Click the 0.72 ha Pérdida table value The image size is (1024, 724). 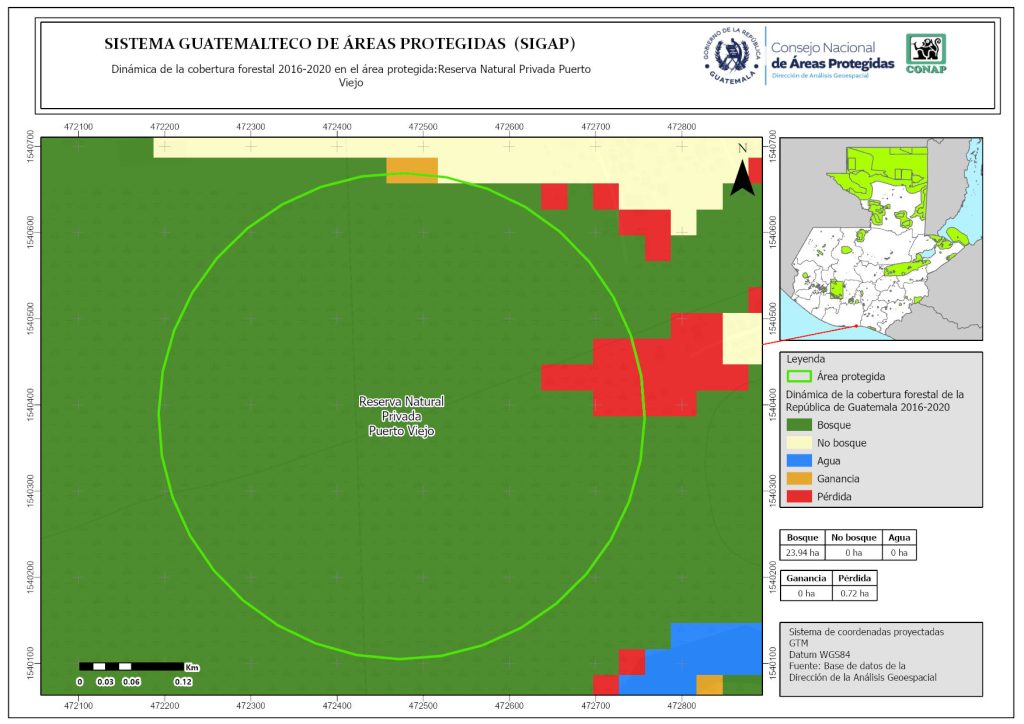pos(857,593)
